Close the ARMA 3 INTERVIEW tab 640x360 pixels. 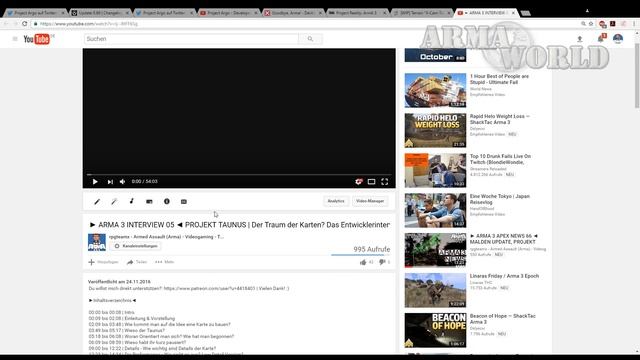(513, 13)
